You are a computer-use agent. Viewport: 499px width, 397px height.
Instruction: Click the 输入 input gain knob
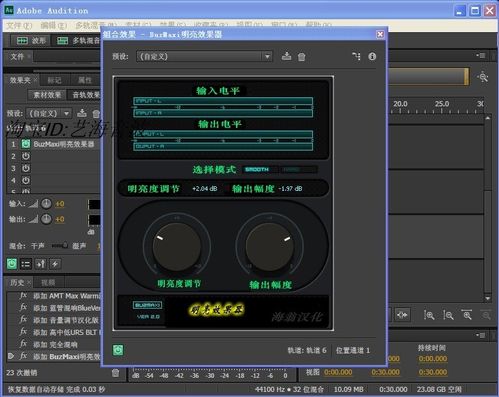click(46, 203)
